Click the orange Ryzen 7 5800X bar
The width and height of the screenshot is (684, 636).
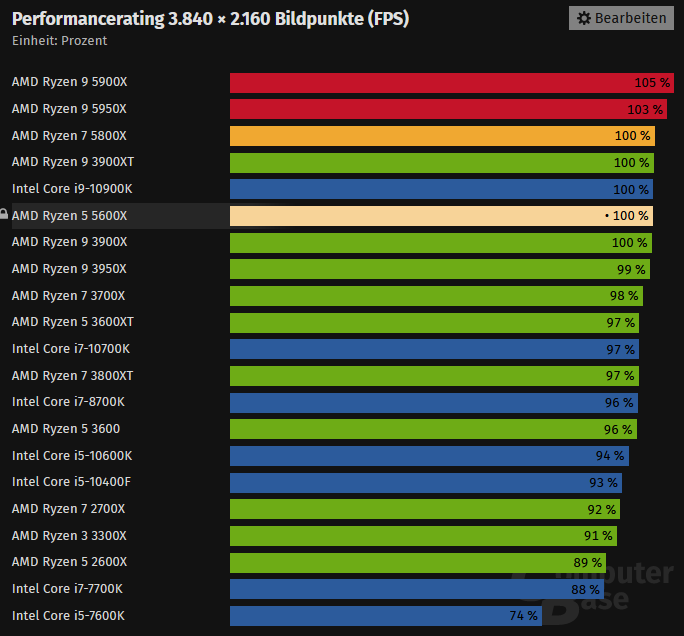click(442, 136)
